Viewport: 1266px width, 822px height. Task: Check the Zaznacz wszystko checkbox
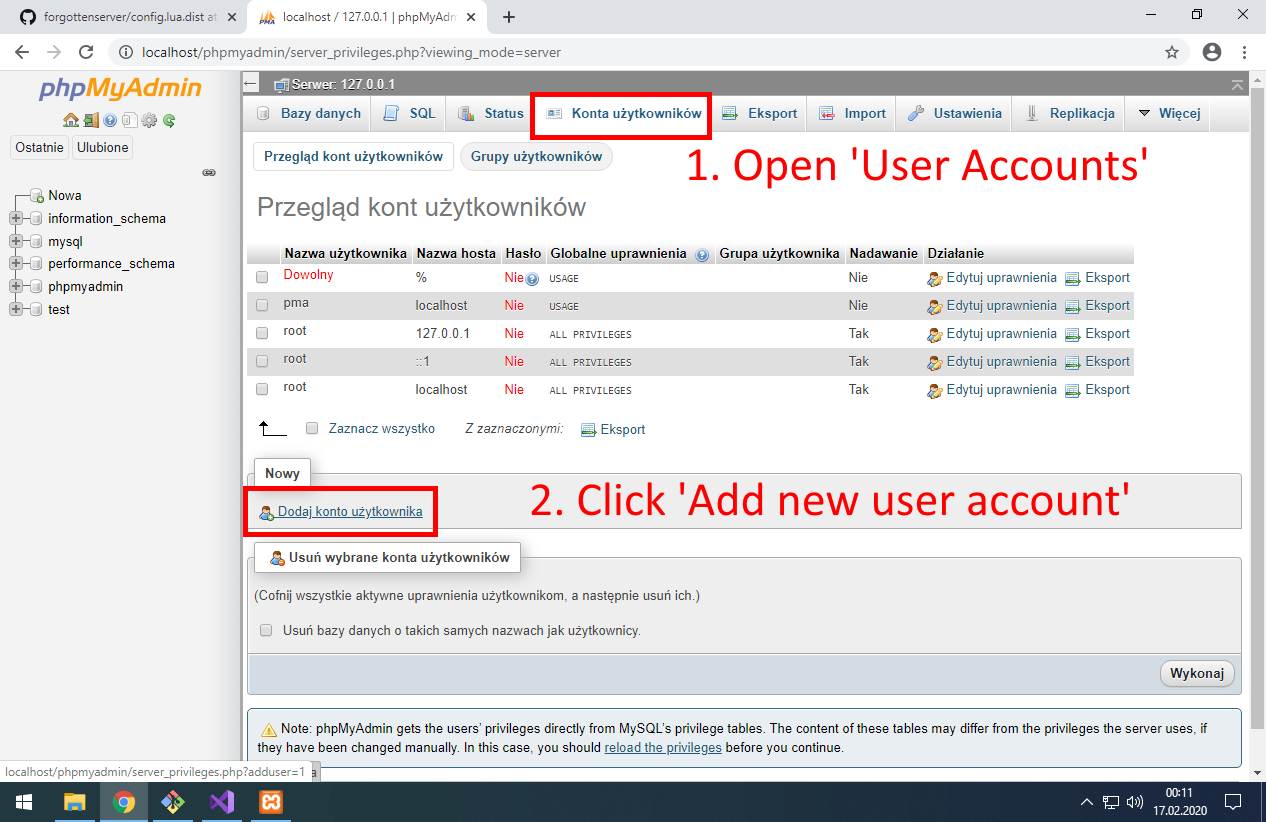(x=312, y=427)
